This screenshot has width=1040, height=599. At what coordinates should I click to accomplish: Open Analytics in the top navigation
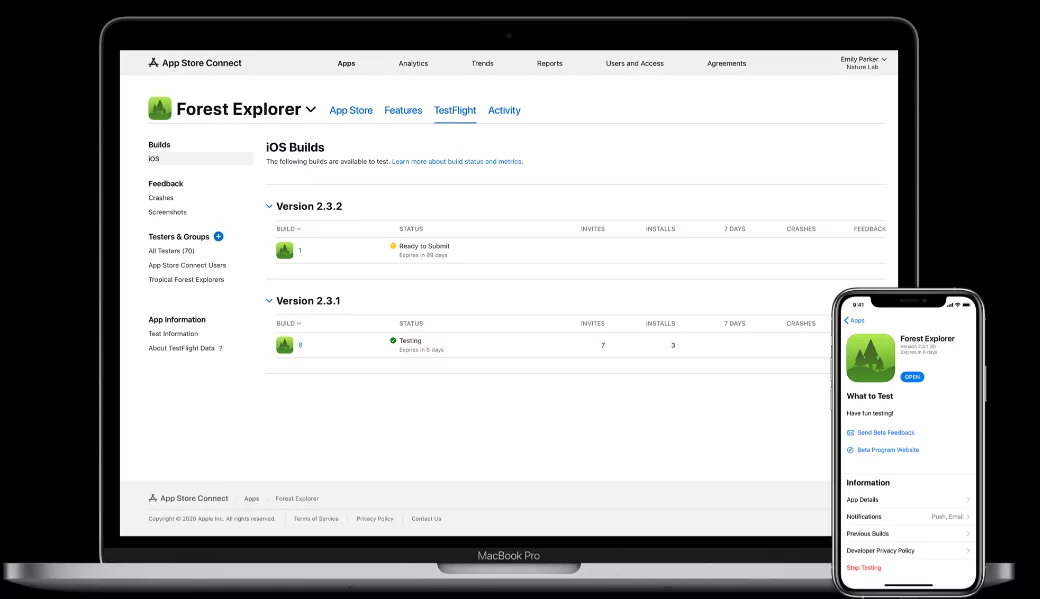tap(413, 64)
